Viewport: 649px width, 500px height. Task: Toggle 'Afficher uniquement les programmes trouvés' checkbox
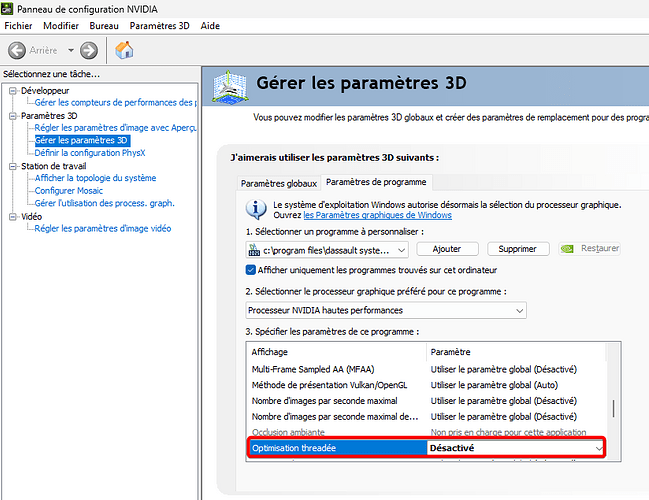(251, 270)
